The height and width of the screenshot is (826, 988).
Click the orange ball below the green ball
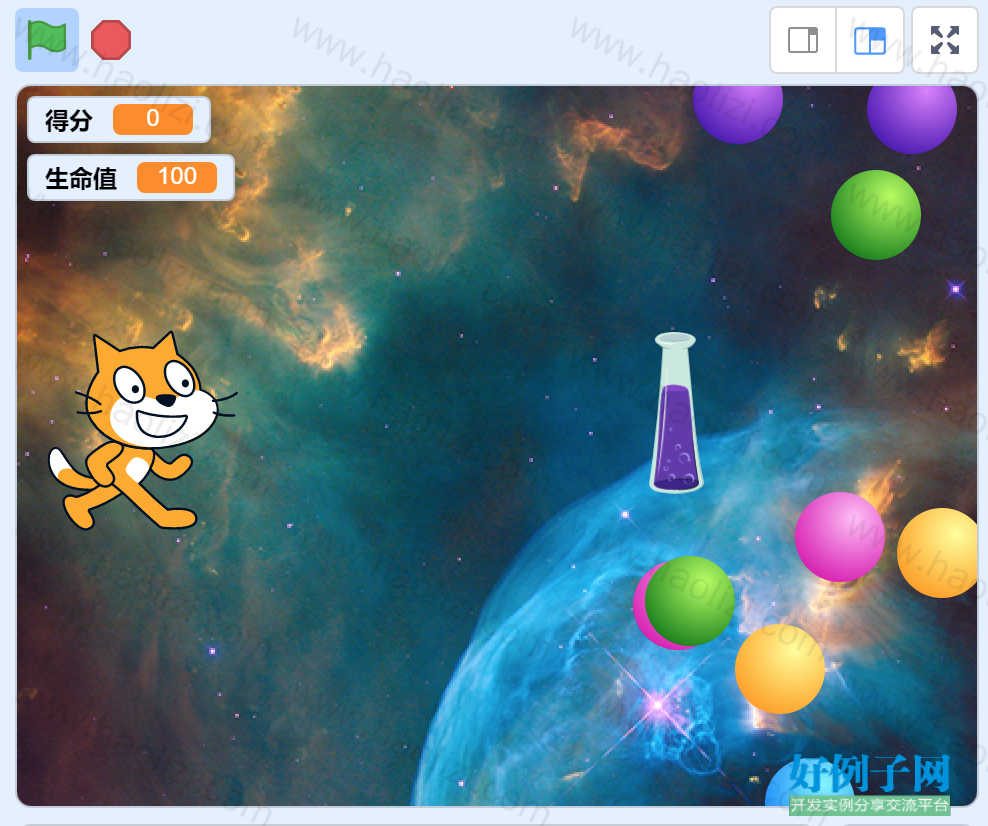(x=780, y=668)
